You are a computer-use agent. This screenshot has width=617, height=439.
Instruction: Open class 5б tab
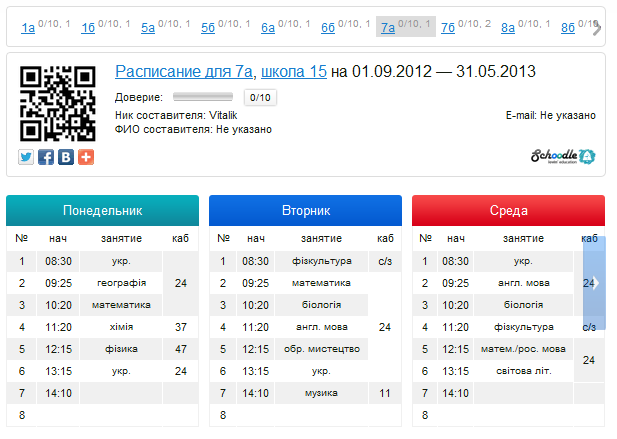point(208,28)
